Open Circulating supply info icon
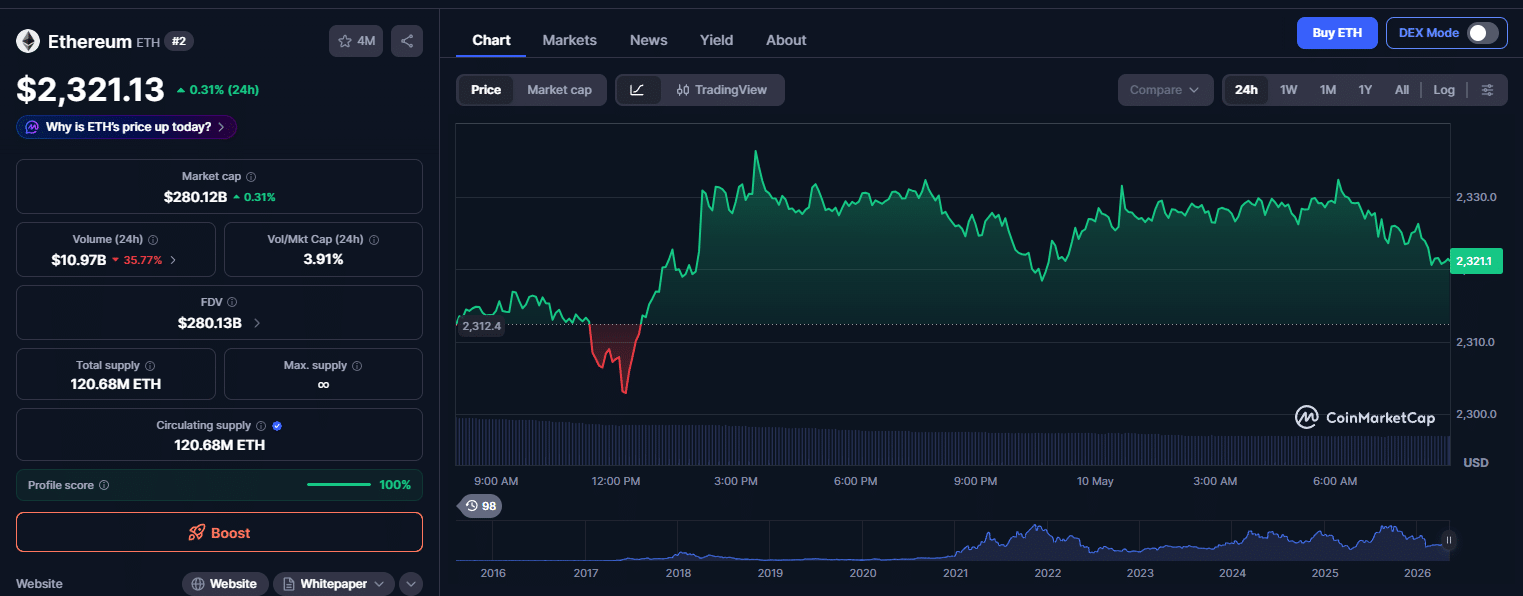The height and width of the screenshot is (596, 1523). point(261,426)
